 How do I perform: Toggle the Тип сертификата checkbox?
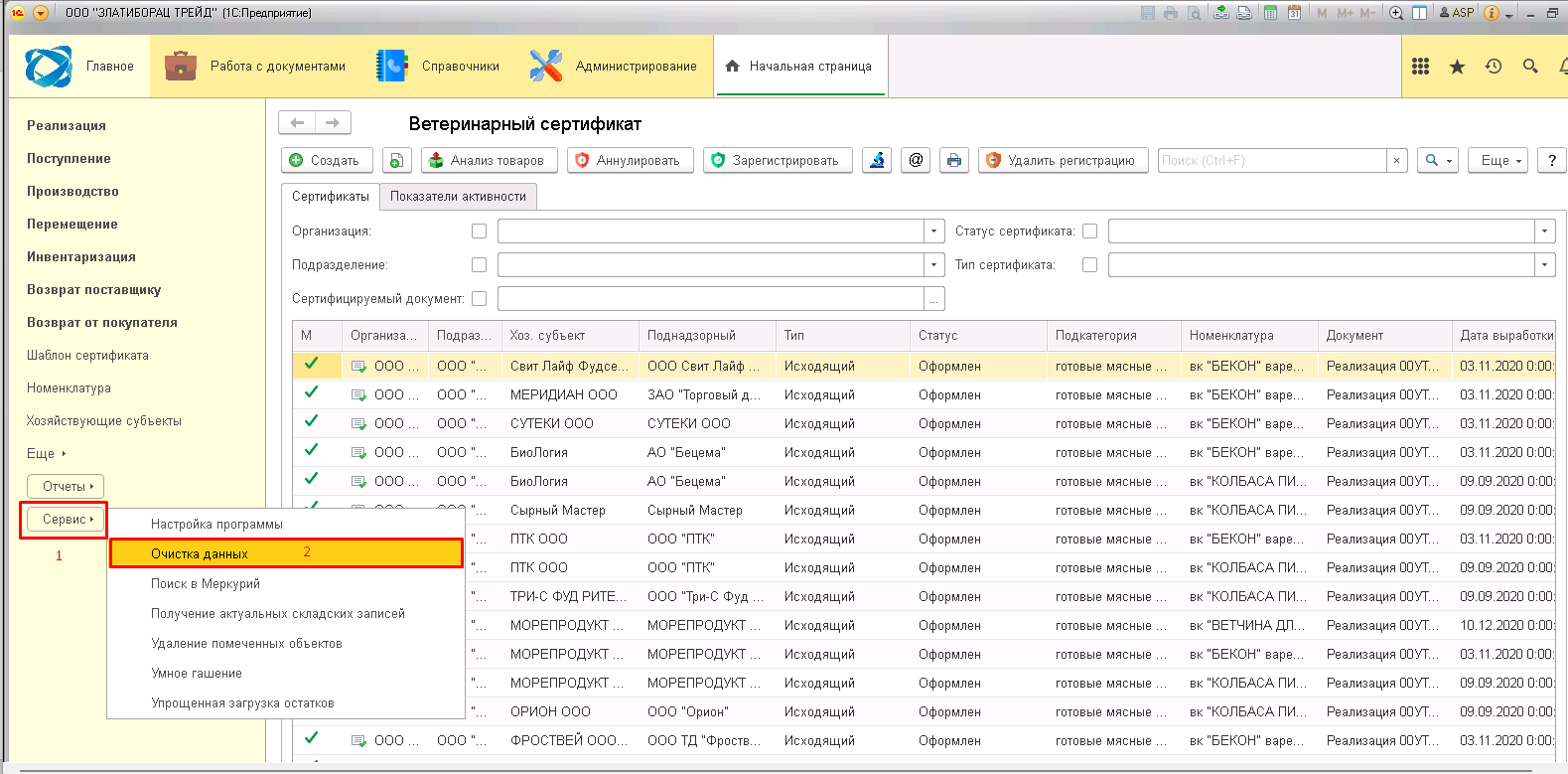(x=1089, y=265)
